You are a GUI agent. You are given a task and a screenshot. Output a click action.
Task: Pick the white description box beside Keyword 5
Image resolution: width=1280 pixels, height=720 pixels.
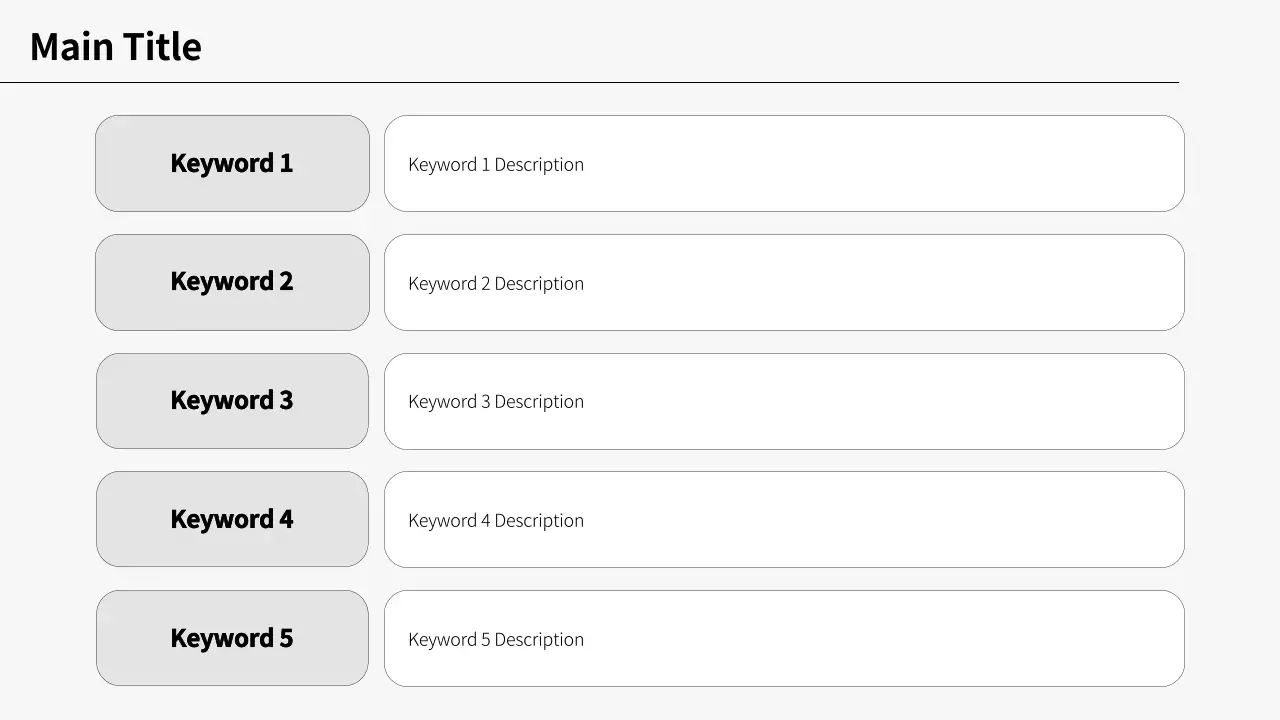coord(880,638)
